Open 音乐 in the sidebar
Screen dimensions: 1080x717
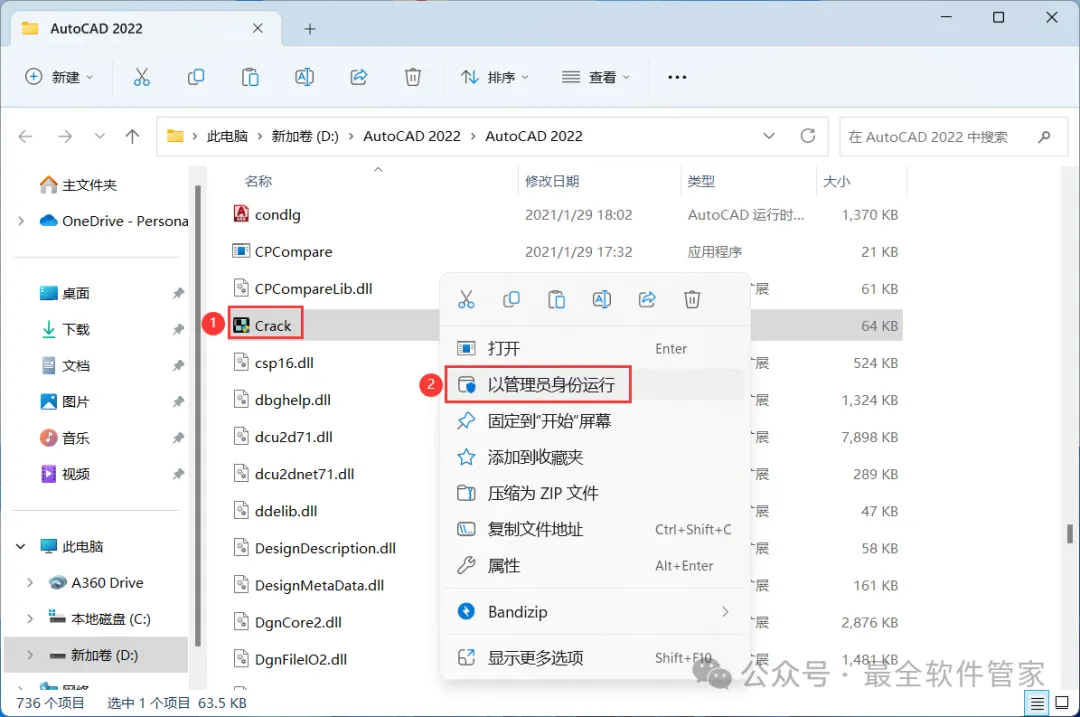75,437
